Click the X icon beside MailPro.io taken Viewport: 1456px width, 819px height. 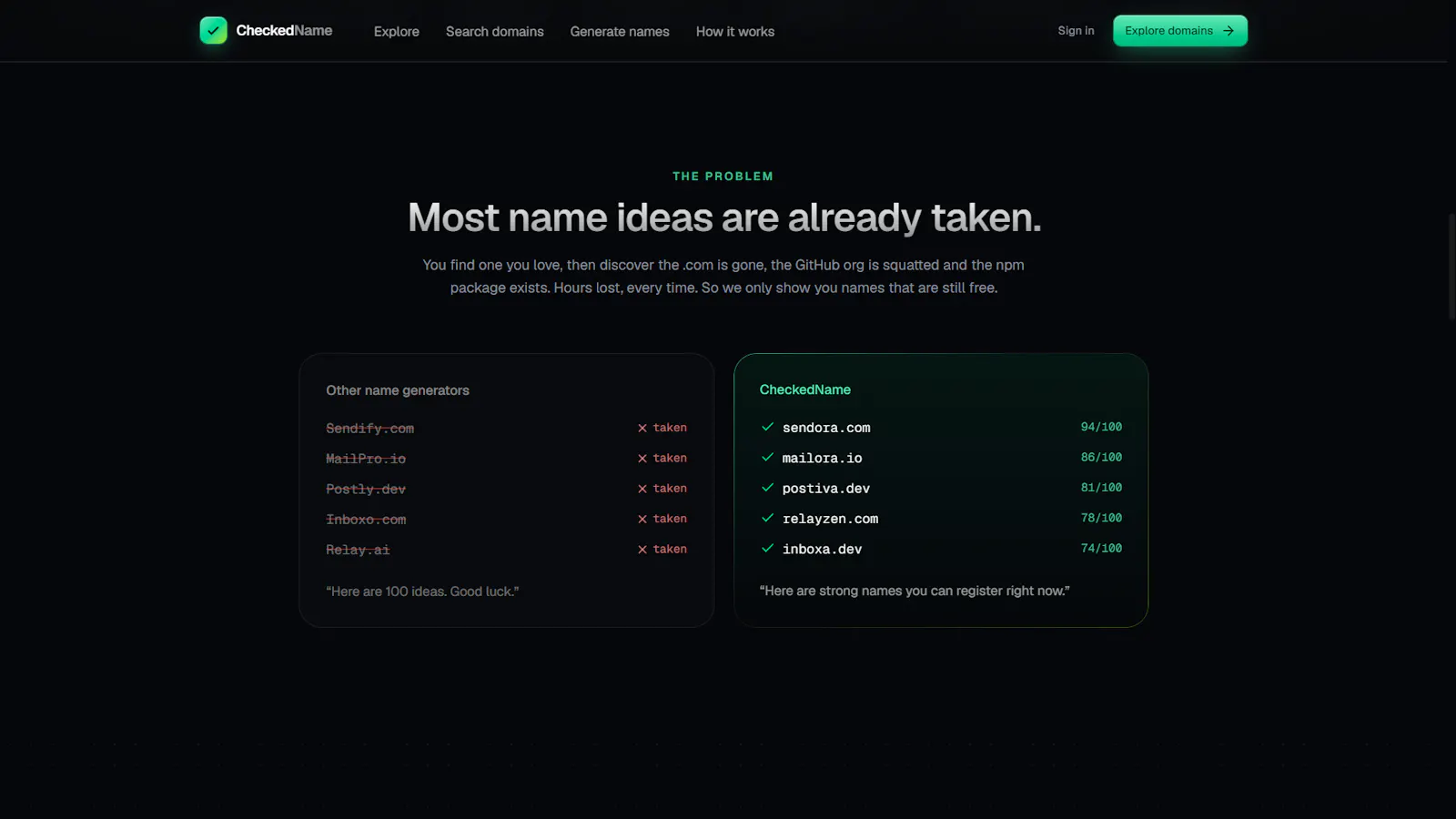coord(642,459)
